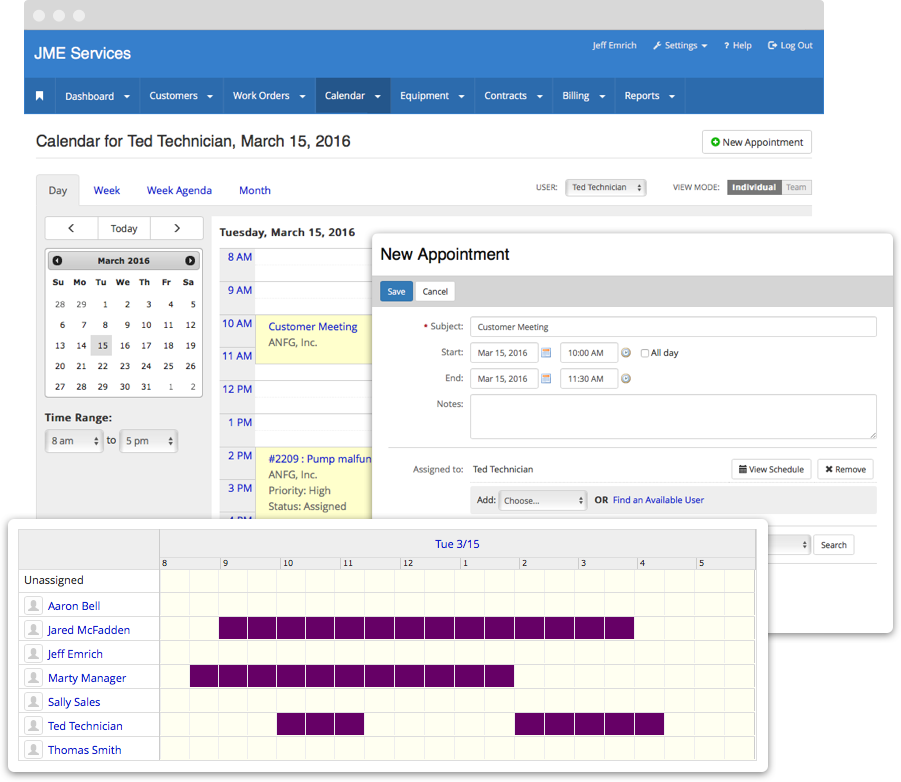Click the Subject input field

coord(673,327)
